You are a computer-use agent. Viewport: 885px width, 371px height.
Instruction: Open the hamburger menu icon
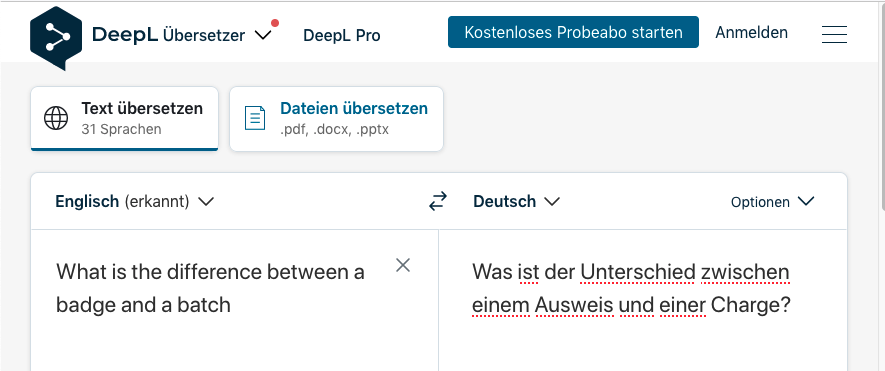[834, 34]
